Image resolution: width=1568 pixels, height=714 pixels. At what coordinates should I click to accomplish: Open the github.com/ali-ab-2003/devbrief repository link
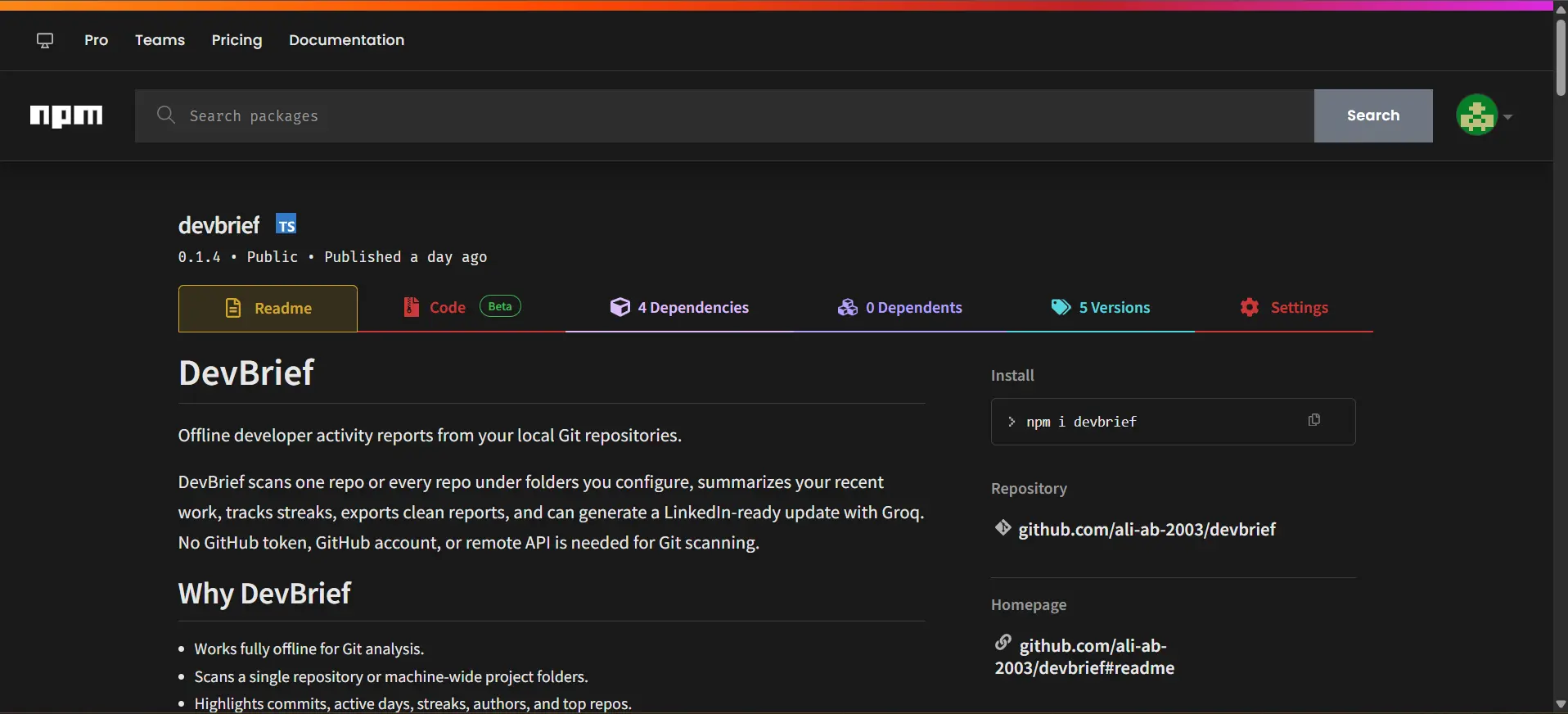point(1147,530)
